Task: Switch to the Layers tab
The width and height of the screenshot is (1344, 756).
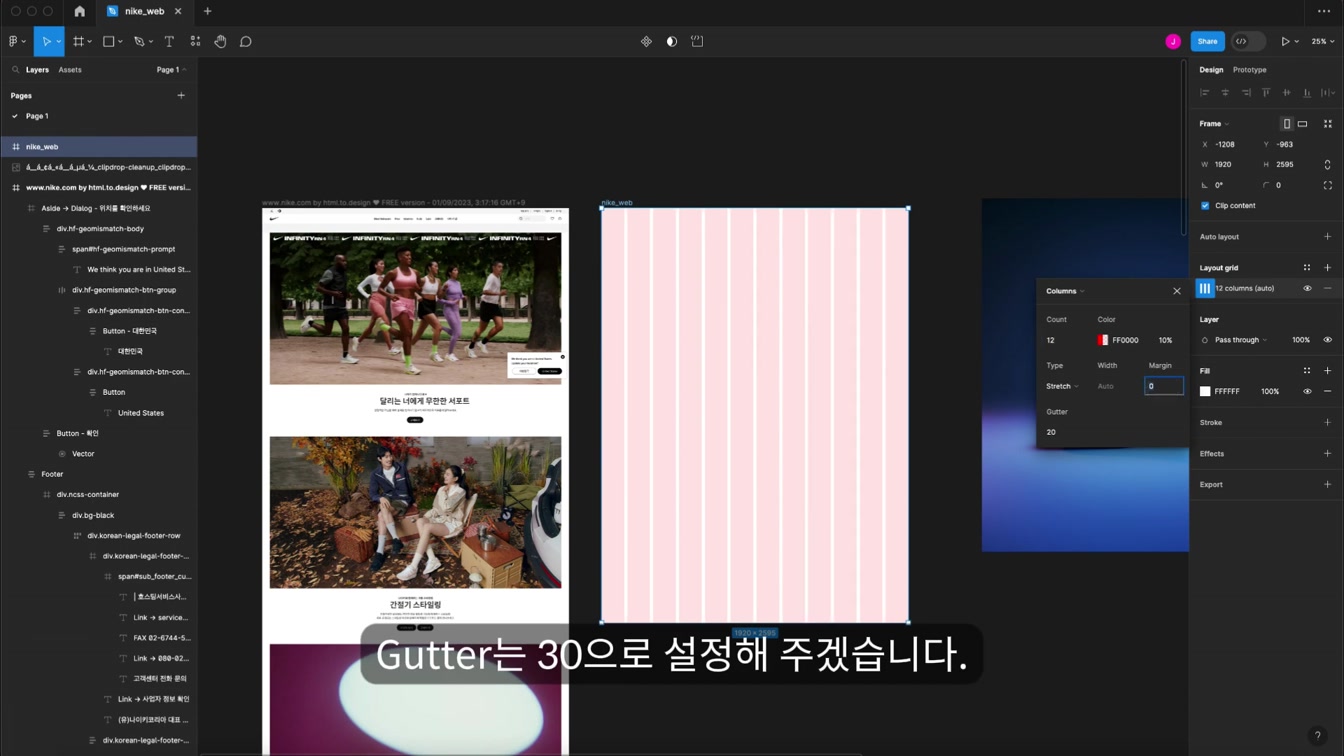Action: pos(37,70)
